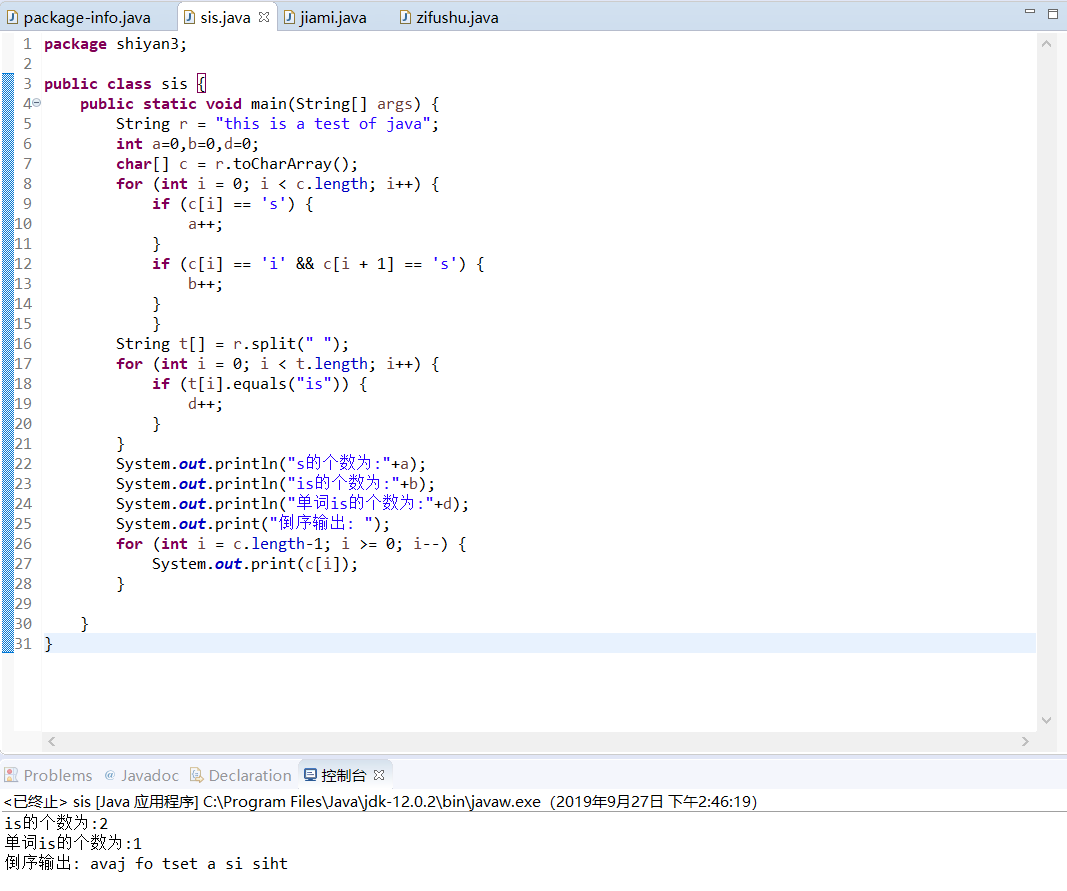Switch to the package-info.java tab
1067x891 pixels.
click(x=79, y=18)
